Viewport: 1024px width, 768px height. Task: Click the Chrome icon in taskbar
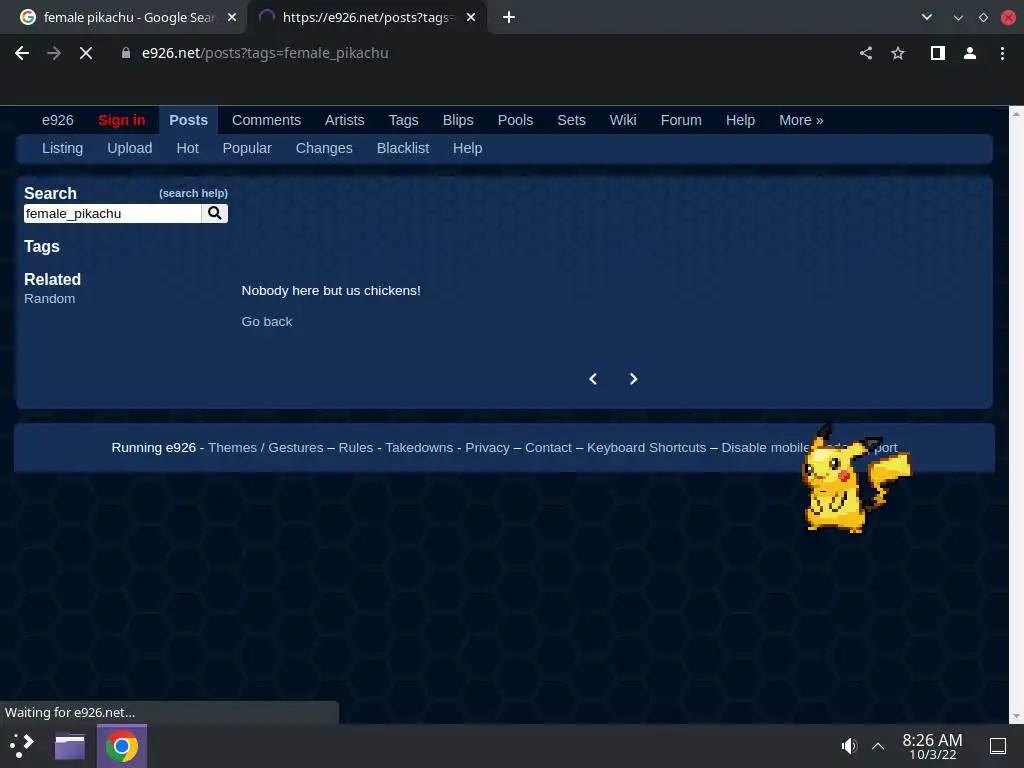[121, 746]
